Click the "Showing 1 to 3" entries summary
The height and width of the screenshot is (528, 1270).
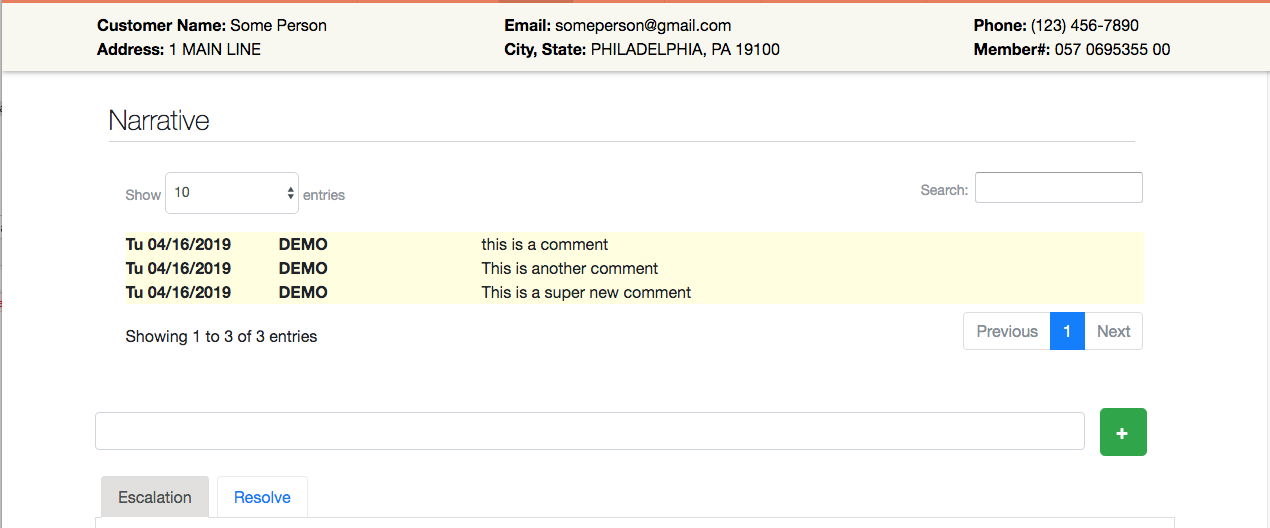pos(221,337)
